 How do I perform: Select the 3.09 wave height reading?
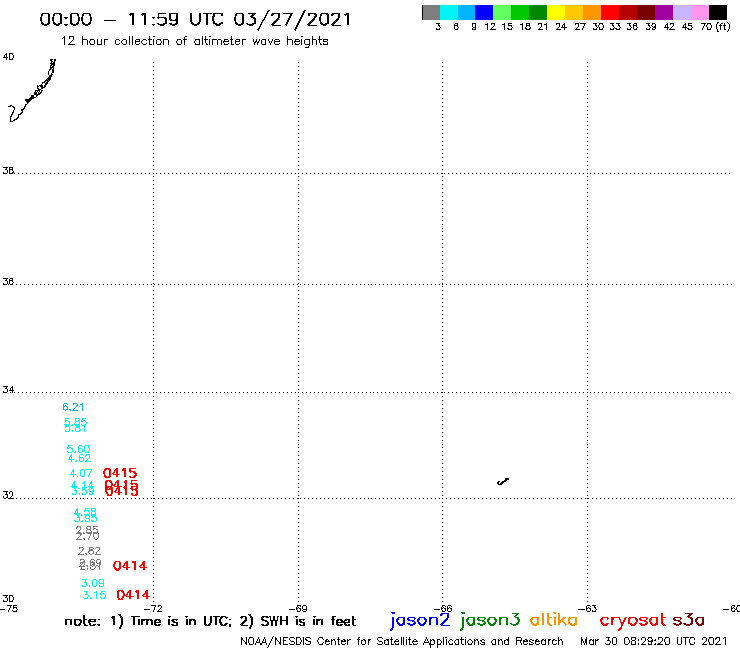tap(93, 583)
